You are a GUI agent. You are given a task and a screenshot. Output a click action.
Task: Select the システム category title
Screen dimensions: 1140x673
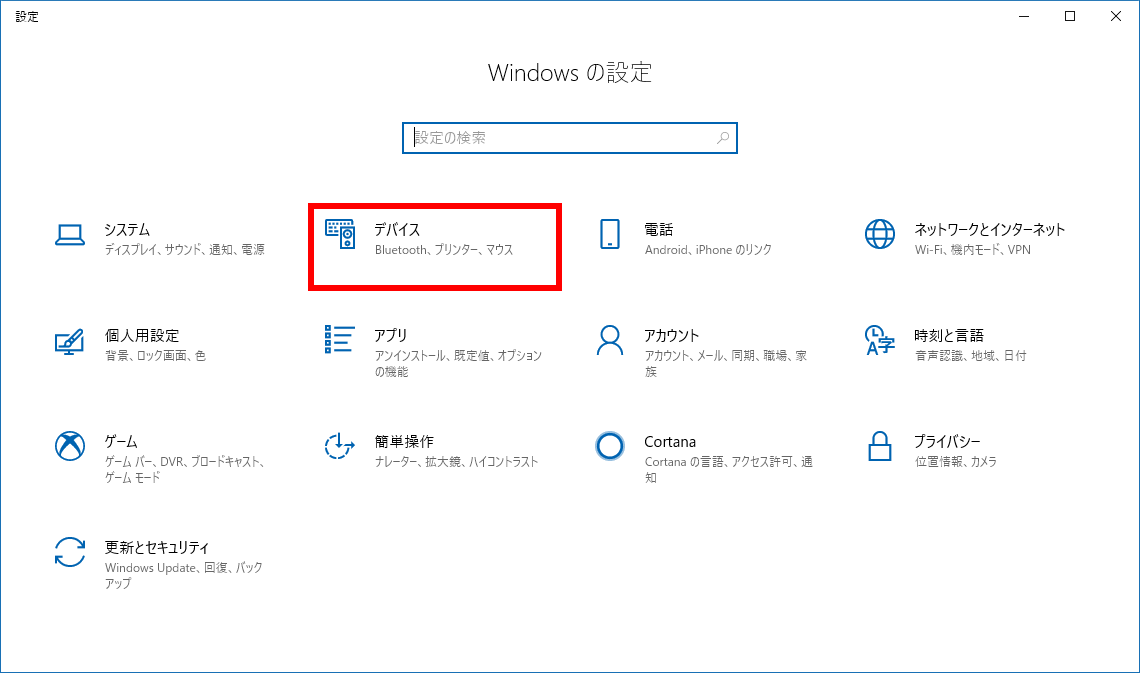[x=127, y=230]
